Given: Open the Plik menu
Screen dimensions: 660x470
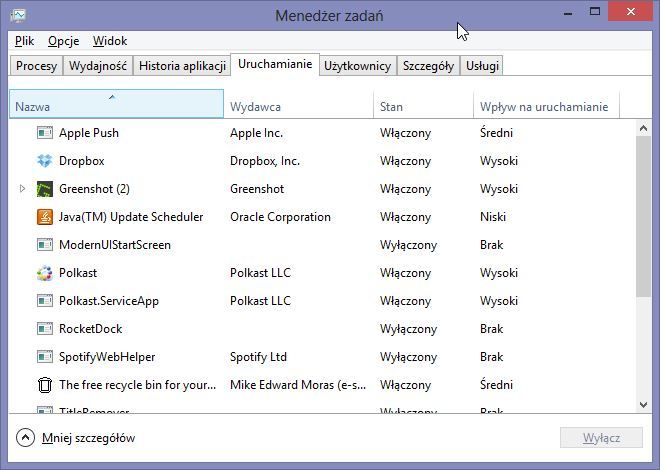Looking at the screenshot, I should pyautogui.click(x=24, y=41).
